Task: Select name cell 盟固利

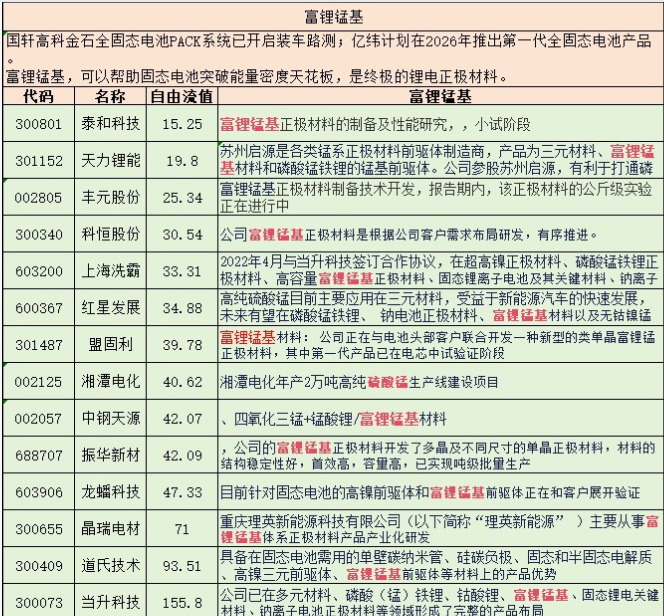Action: pyautogui.click(x=110, y=345)
